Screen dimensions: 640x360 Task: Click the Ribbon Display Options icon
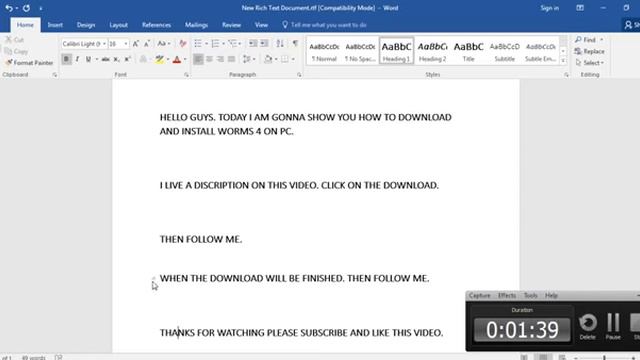[580, 8]
